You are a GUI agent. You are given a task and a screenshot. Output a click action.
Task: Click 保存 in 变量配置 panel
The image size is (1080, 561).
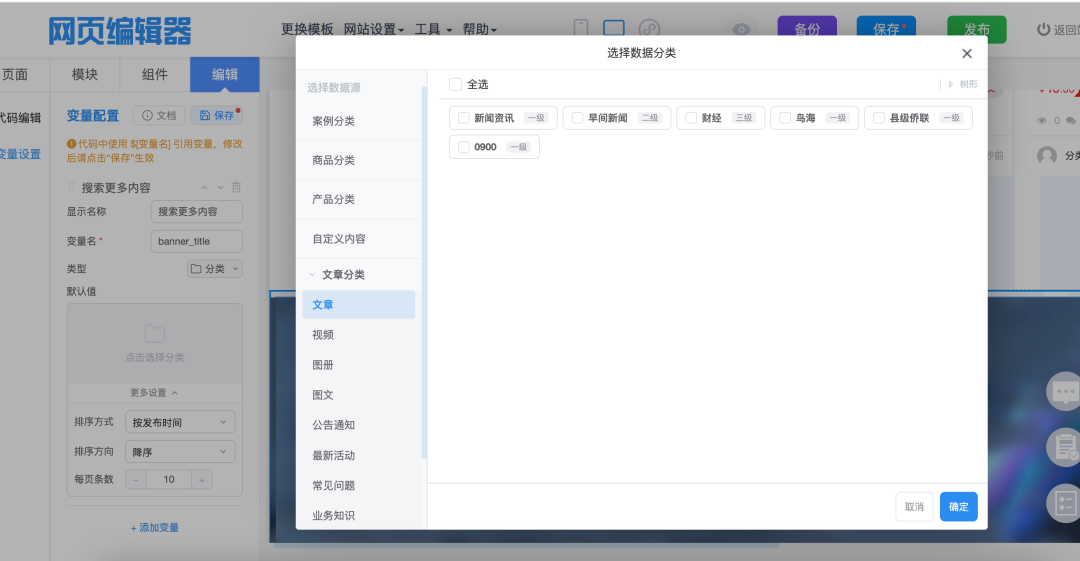tap(216, 115)
